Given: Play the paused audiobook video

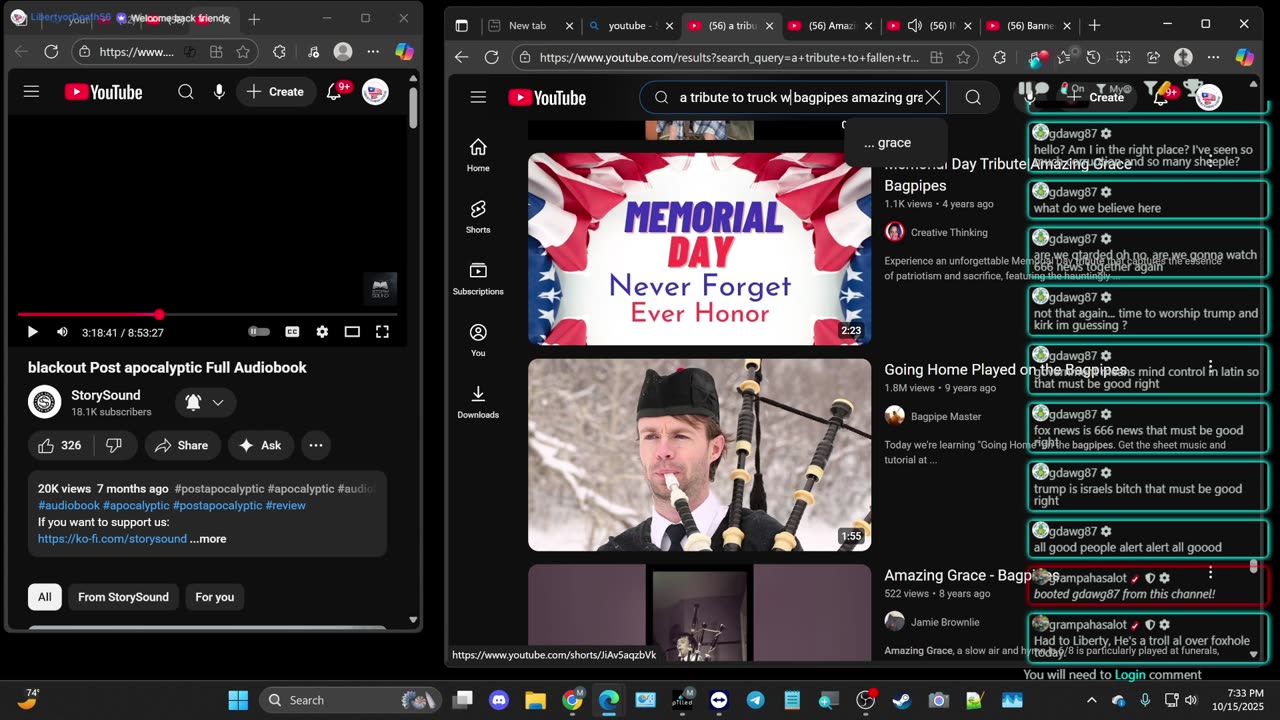Looking at the screenshot, I should (x=32, y=332).
